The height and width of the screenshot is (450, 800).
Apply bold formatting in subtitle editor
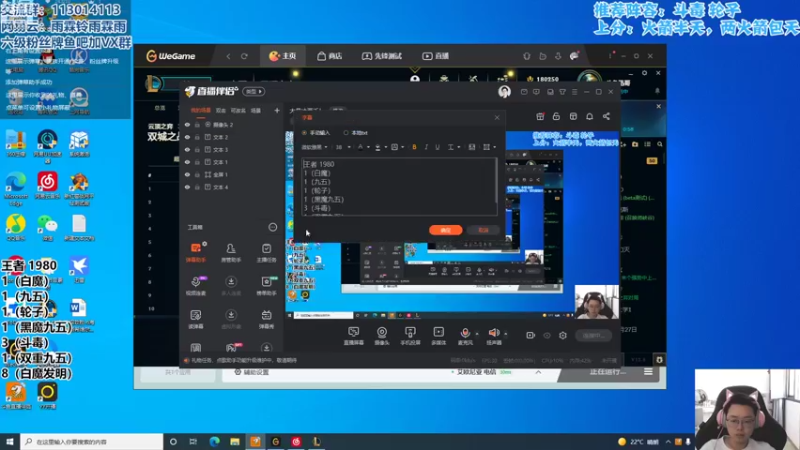point(414,147)
